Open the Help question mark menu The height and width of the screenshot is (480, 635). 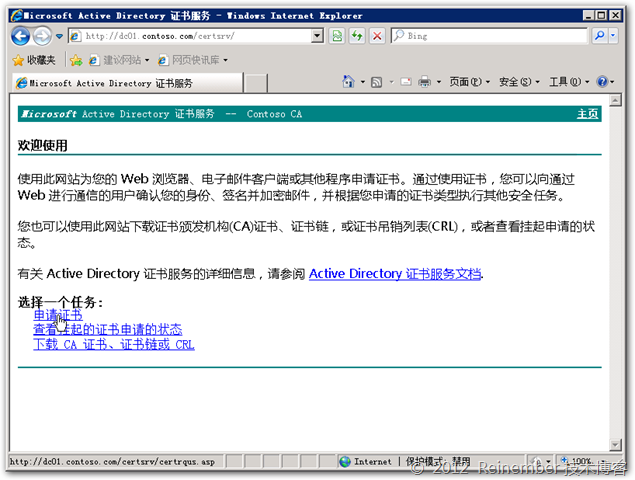tap(605, 82)
